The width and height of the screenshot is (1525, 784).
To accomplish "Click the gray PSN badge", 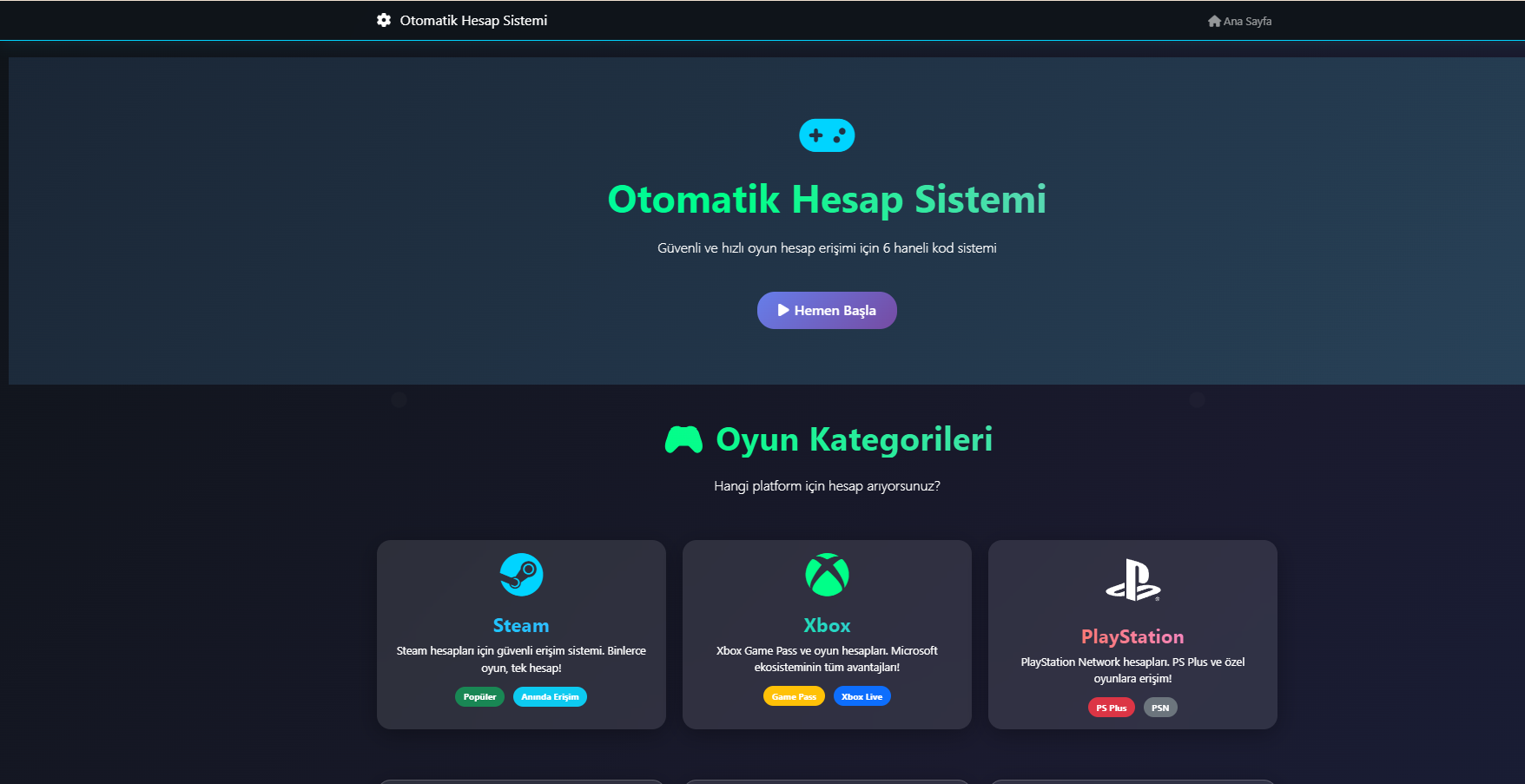I will (1160, 708).
